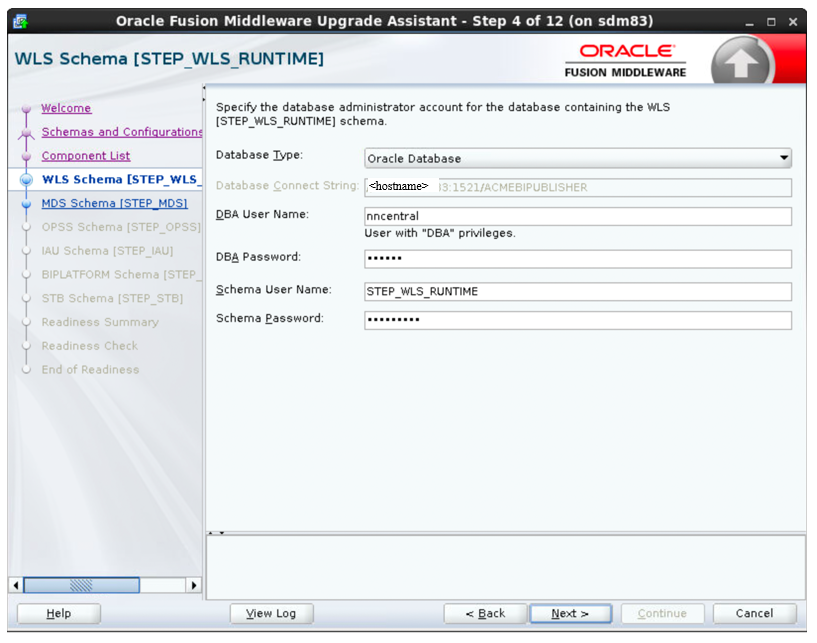This screenshot has width=817, height=643.
Task: Click STB Schema [STEP_STB] step
Action: (x=113, y=299)
